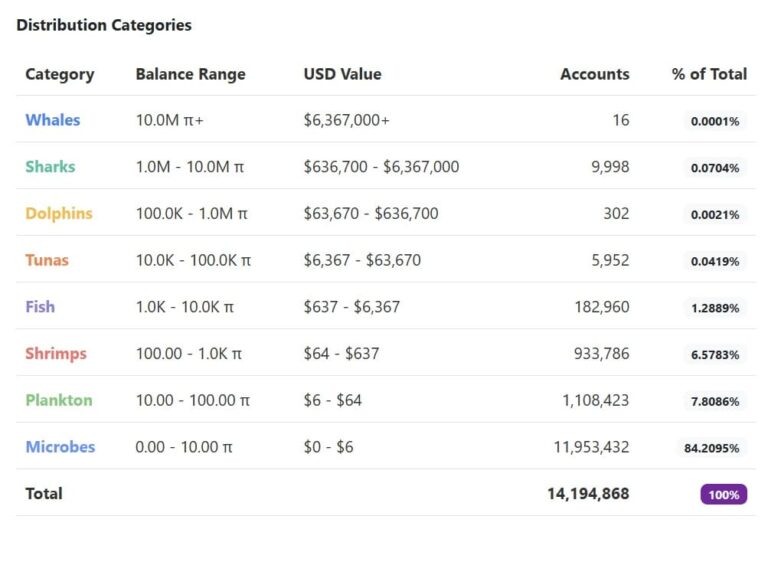Open the Sharks category link

point(50,166)
